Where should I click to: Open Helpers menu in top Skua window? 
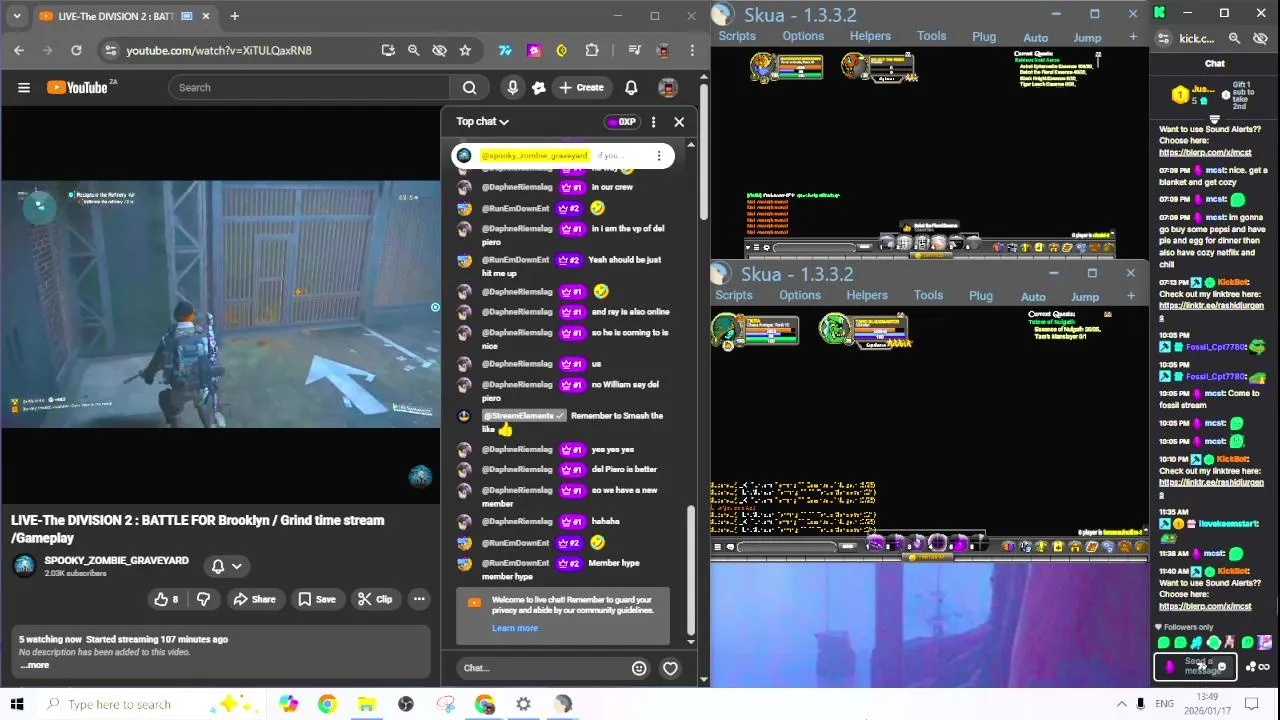(870, 36)
